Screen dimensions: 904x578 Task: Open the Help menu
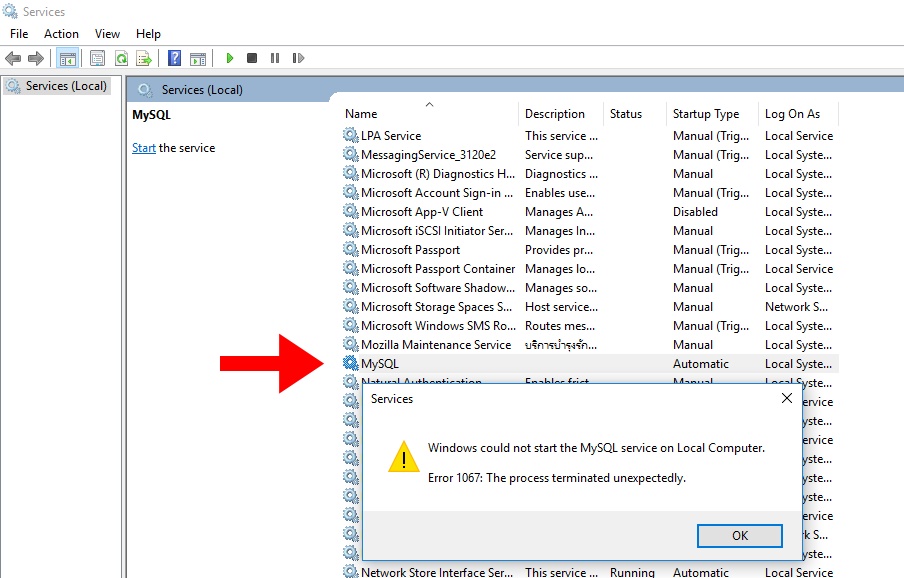point(148,34)
